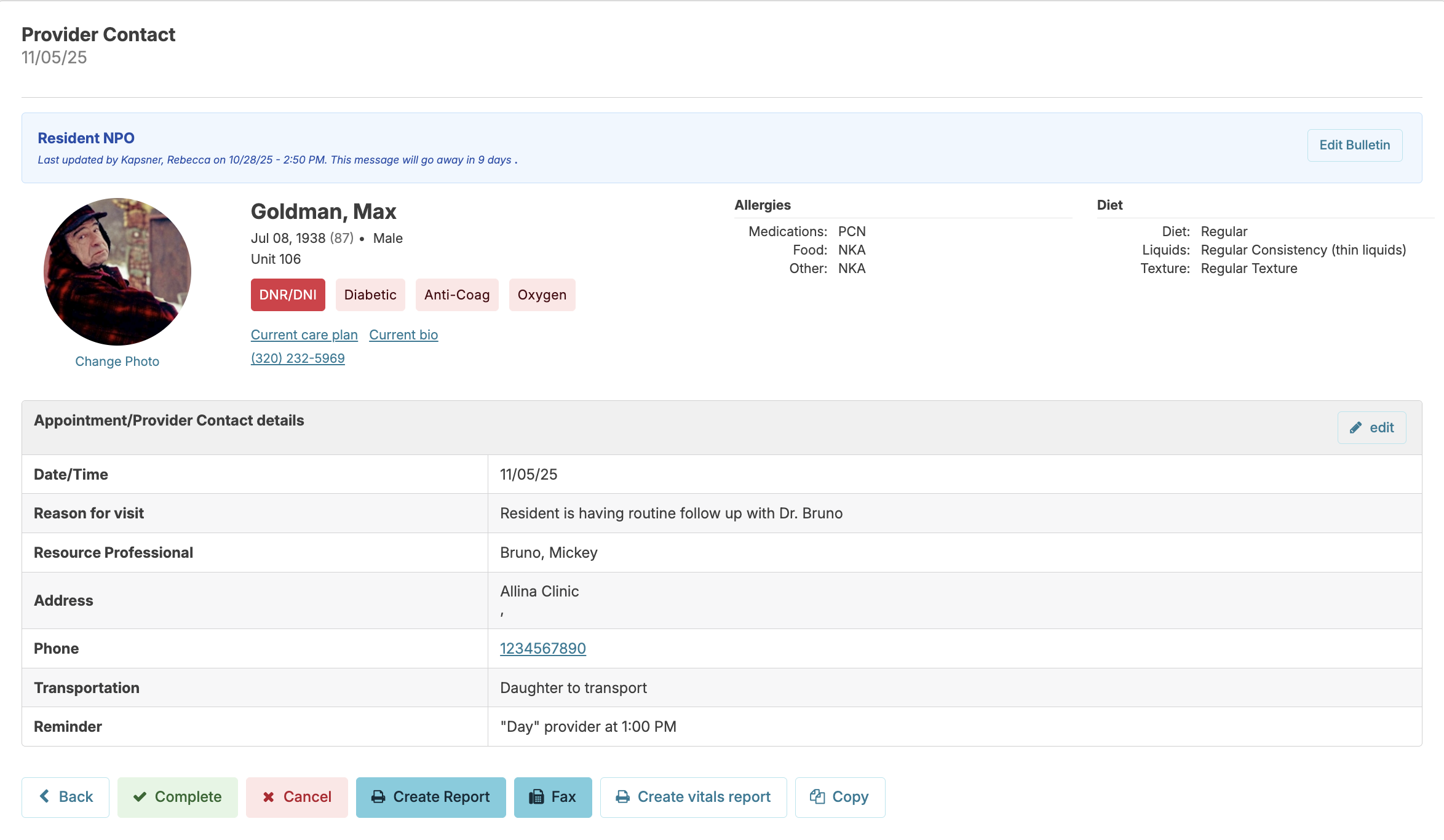The image size is (1444, 840).
Task: Click the checkmark icon on Complete
Action: (x=140, y=797)
